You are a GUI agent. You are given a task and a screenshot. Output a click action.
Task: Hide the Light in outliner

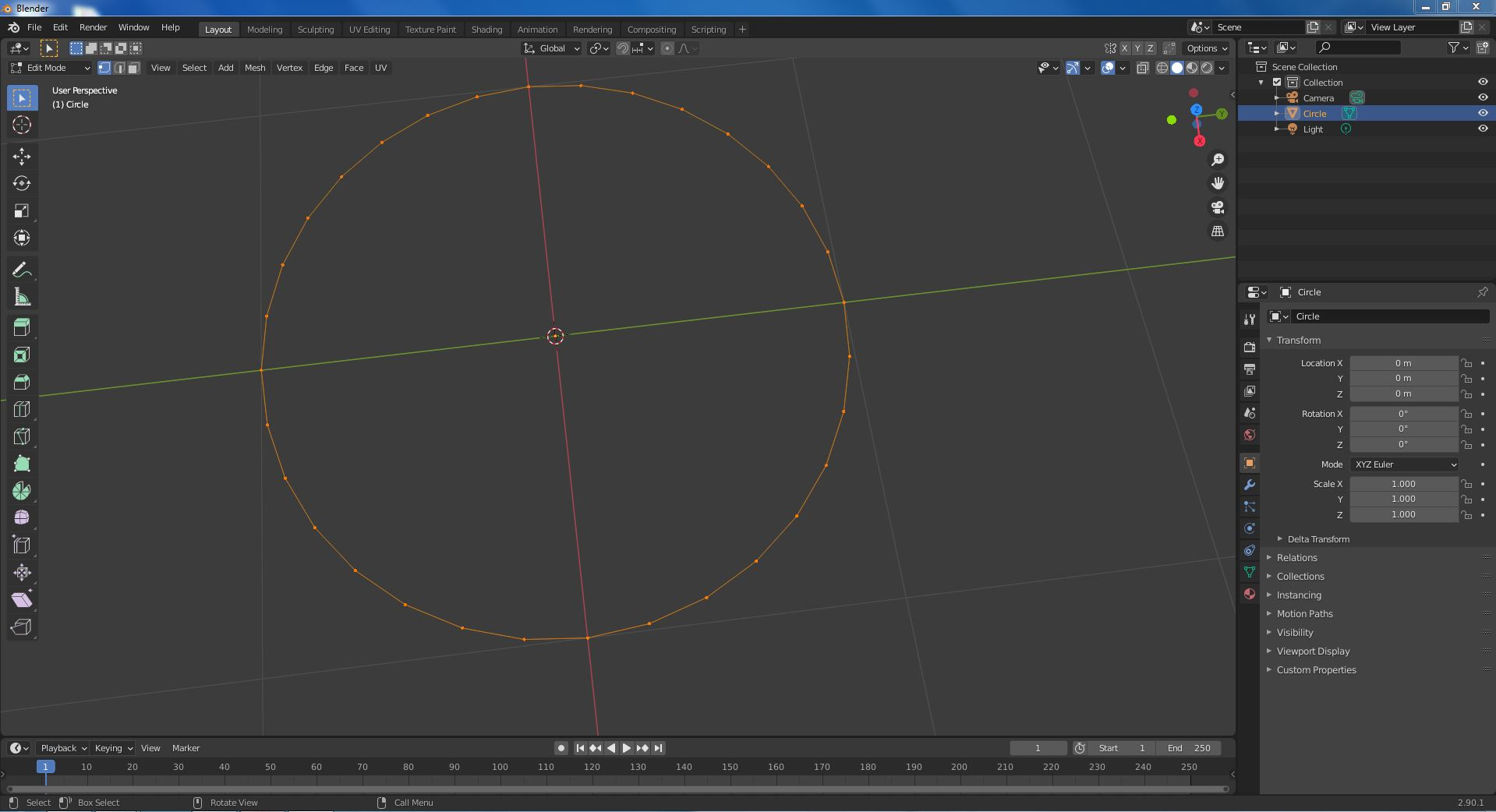click(1483, 129)
